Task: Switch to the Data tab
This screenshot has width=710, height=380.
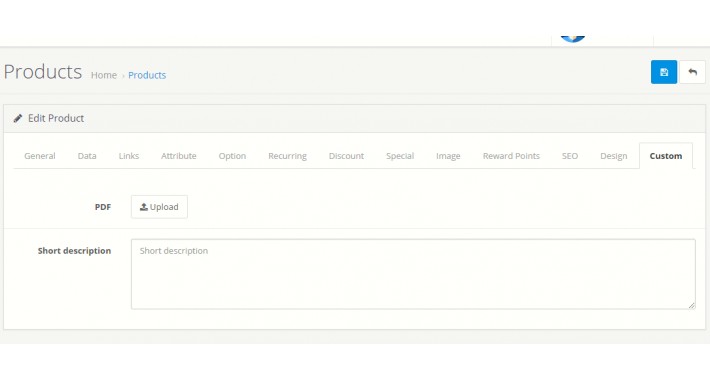Action: (87, 156)
